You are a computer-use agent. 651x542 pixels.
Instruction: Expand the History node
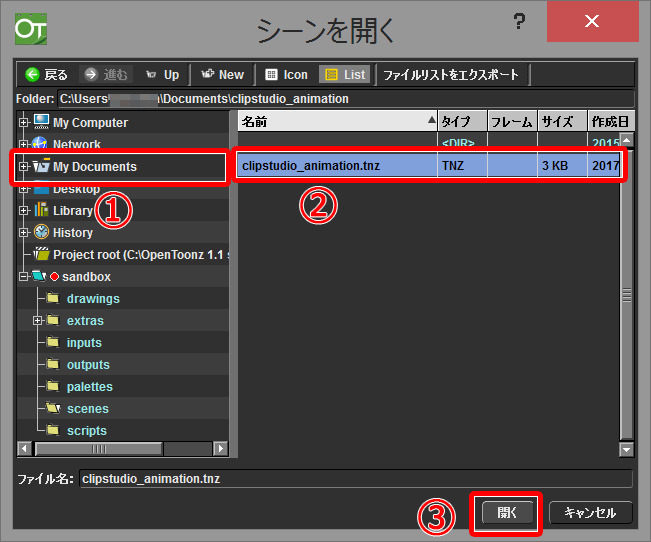pos(24,233)
